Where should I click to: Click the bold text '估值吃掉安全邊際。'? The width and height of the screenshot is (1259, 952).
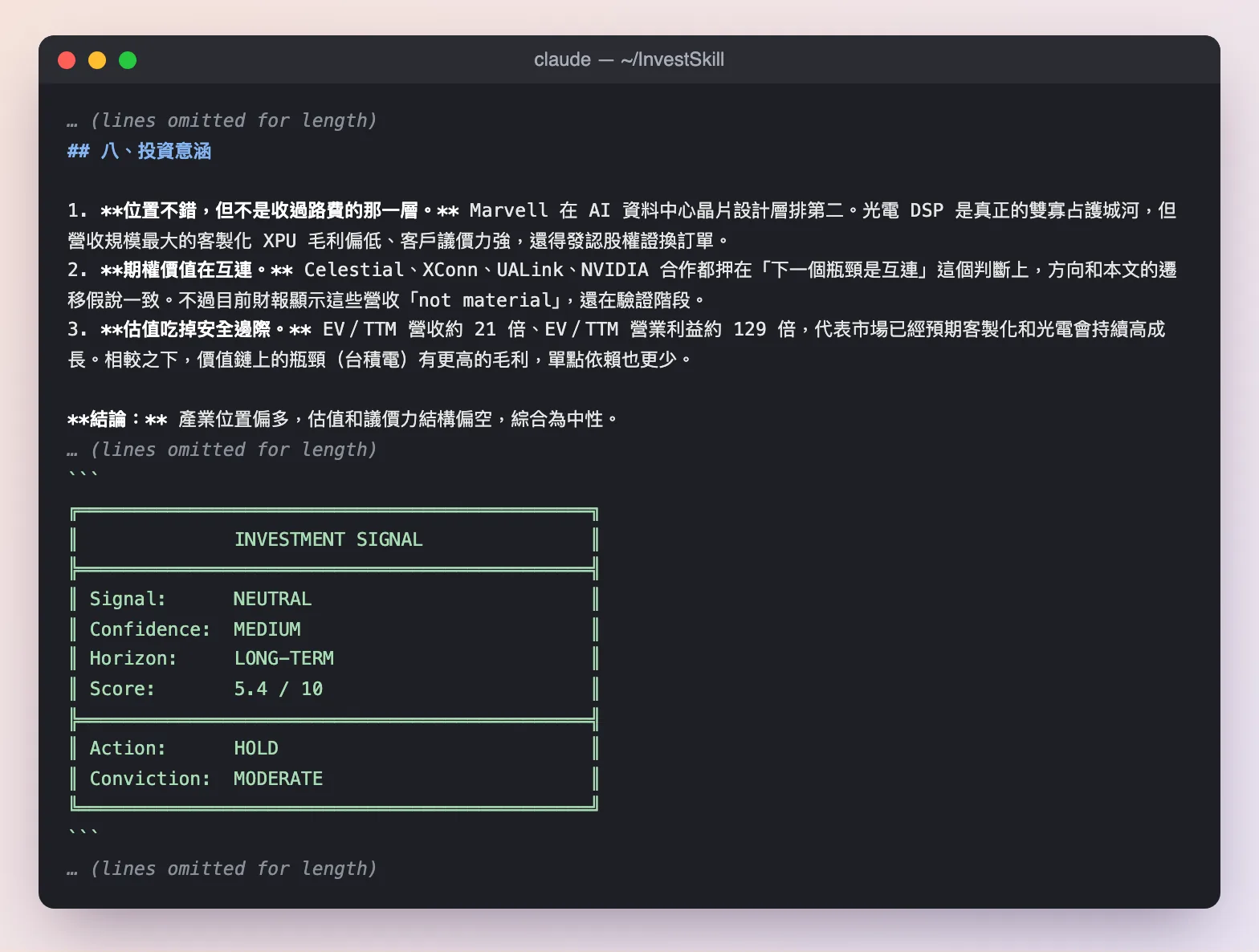tap(204, 329)
